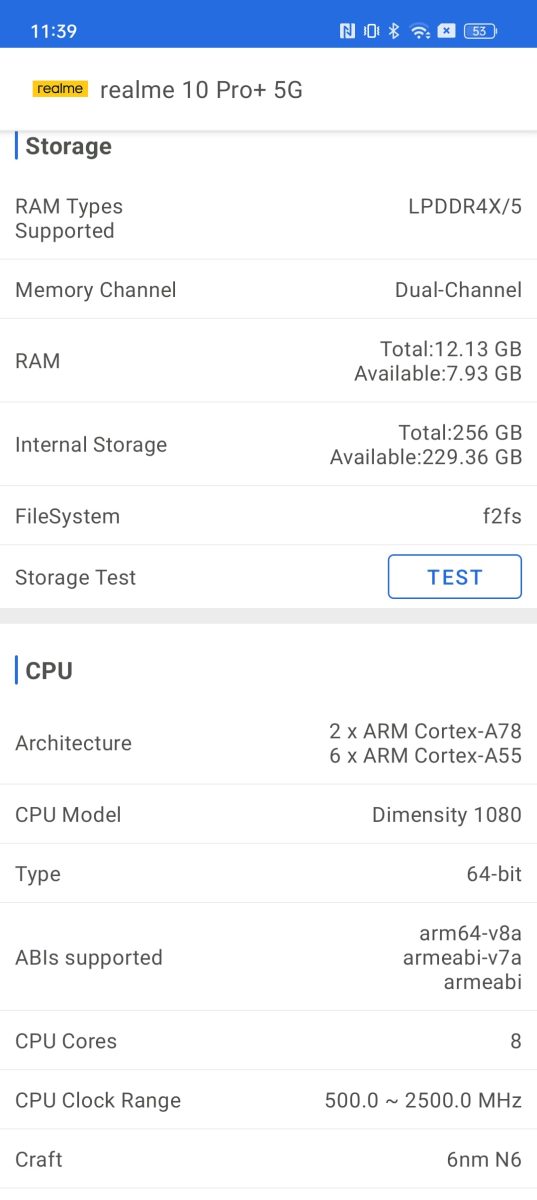Image resolution: width=537 pixels, height=1200 pixels.
Task: Tap the battery level indicator
Action: tap(481, 31)
